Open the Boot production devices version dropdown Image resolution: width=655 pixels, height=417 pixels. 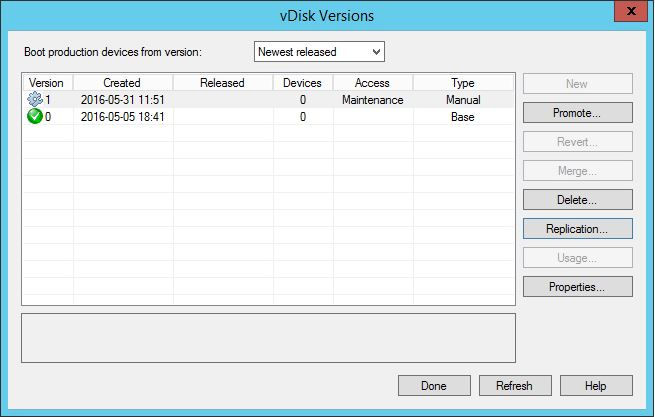[319, 52]
